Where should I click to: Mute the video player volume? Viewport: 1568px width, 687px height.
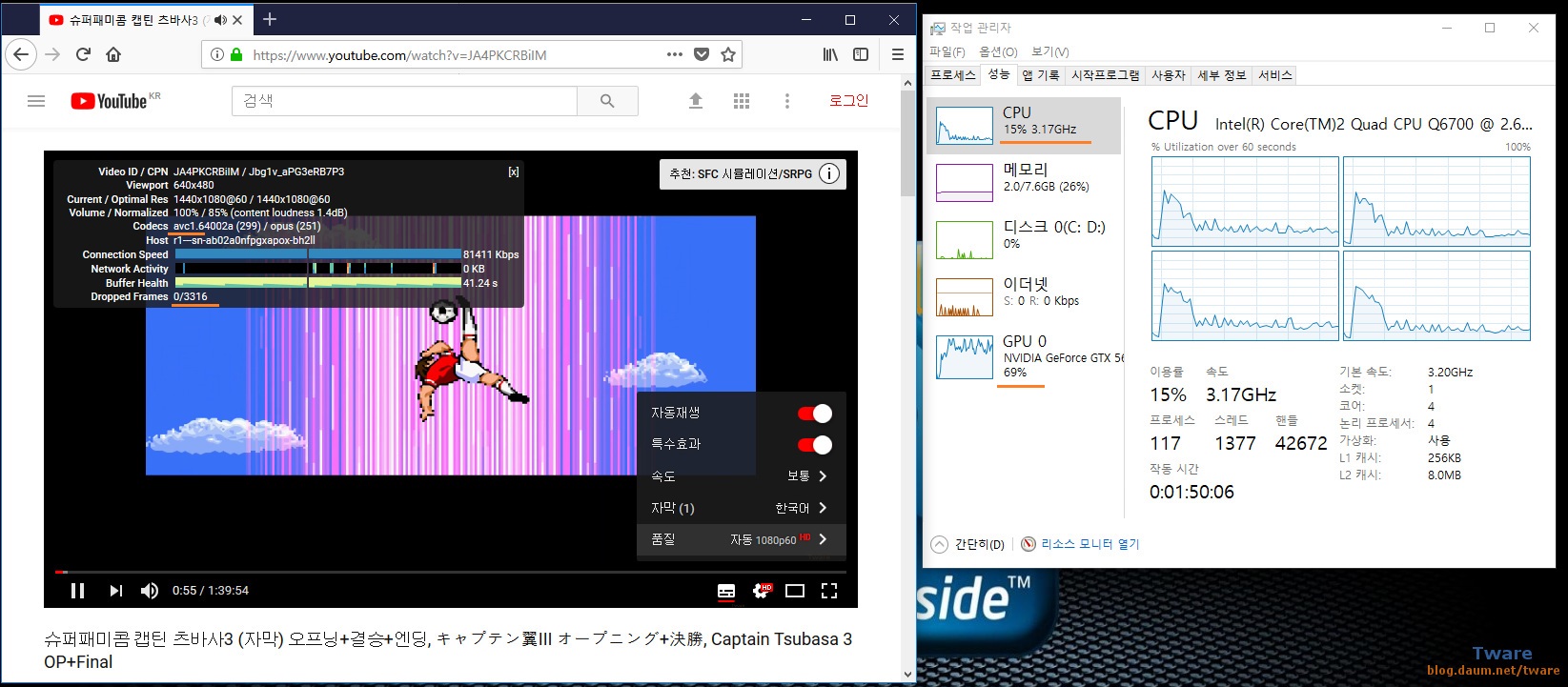(x=150, y=591)
